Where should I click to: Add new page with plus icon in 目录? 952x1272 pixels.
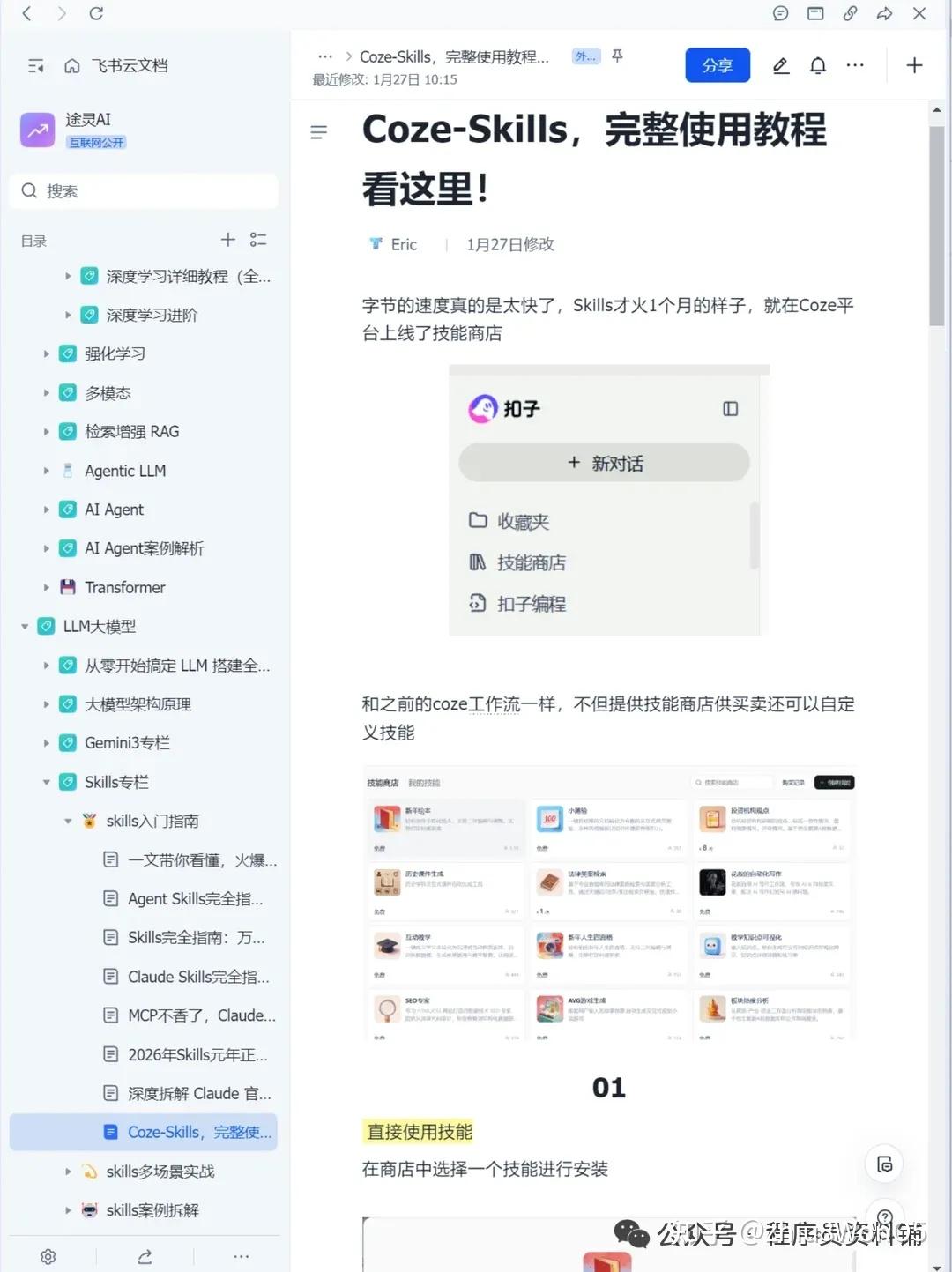[228, 240]
